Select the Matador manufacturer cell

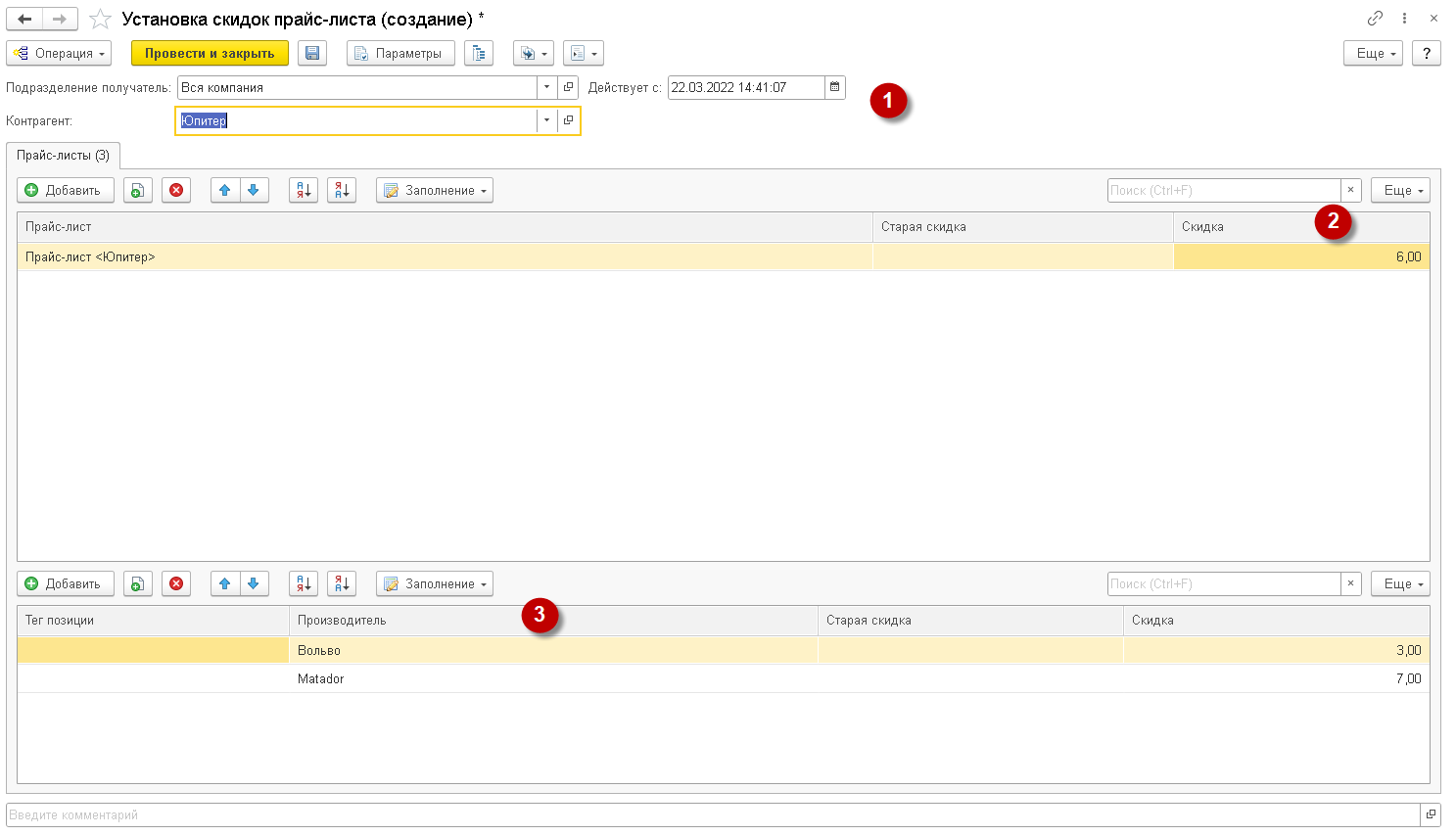click(x=553, y=678)
